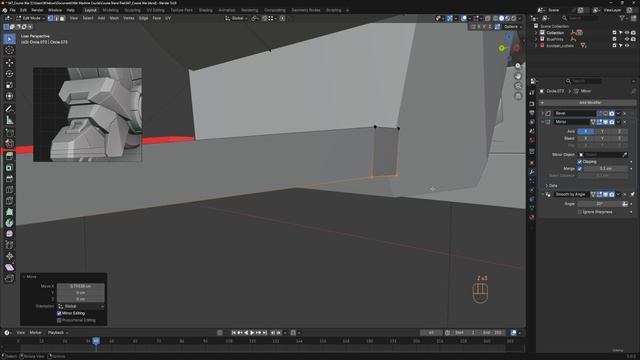The height and width of the screenshot is (360, 640).
Task: Select the Bevel tool in toolbar
Action: (x=9, y=179)
